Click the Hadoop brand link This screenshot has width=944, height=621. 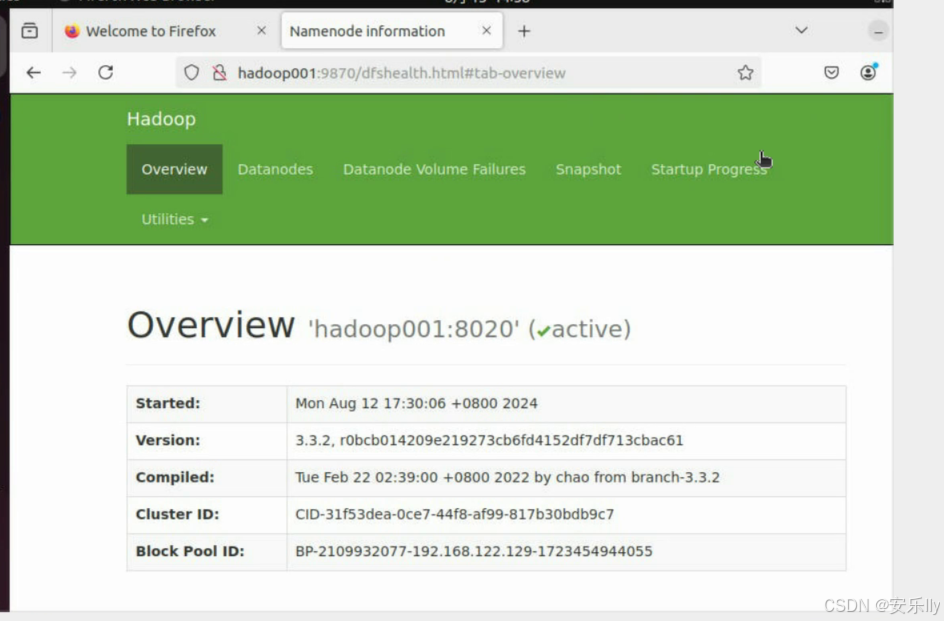[x=161, y=119]
